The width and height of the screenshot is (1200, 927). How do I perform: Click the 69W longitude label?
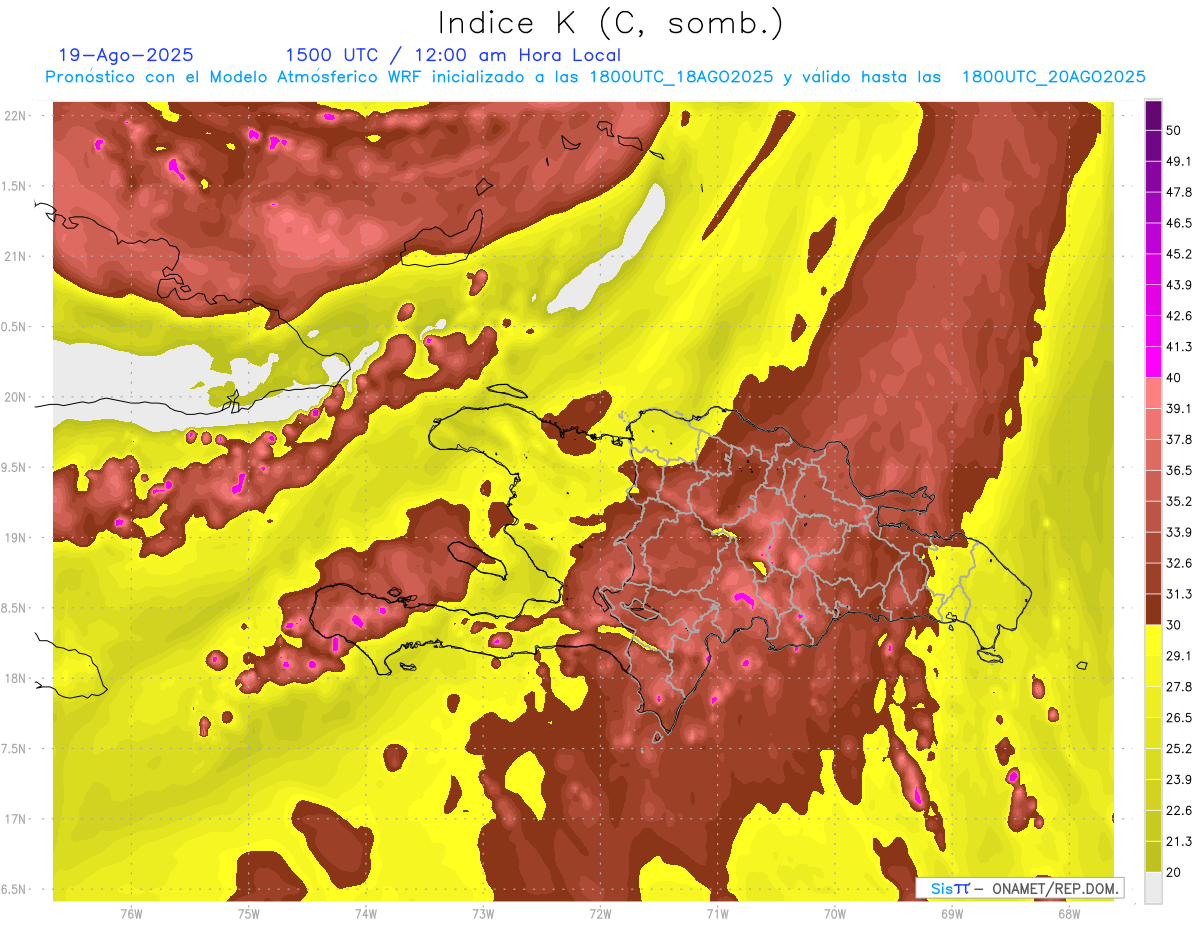(x=951, y=913)
